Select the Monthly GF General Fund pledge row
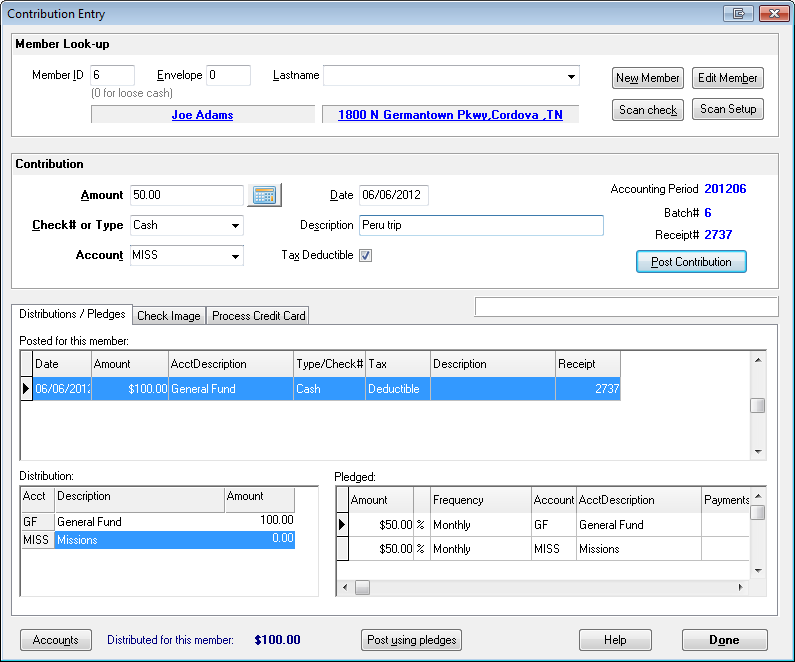The image size is (795, 662). point(549,525)
